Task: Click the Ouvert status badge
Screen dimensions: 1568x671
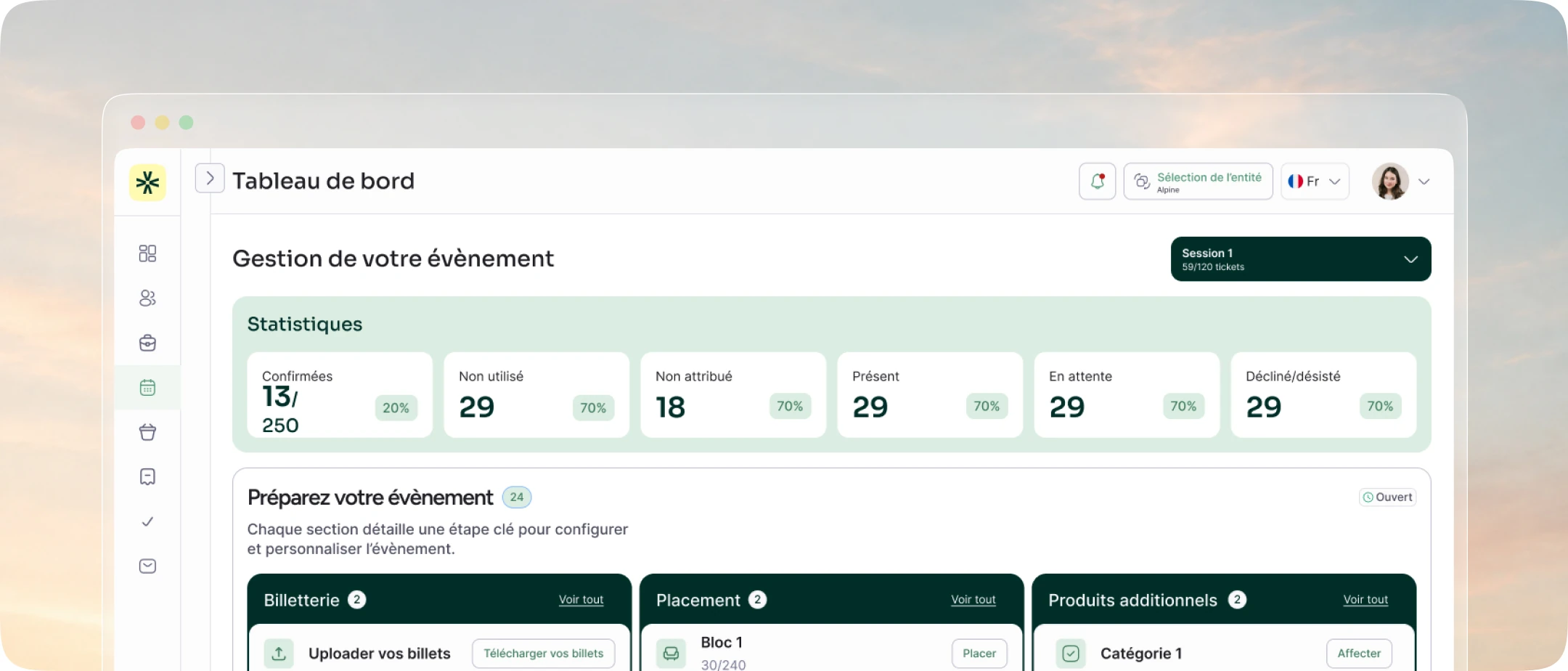Action: point(1387,497)
